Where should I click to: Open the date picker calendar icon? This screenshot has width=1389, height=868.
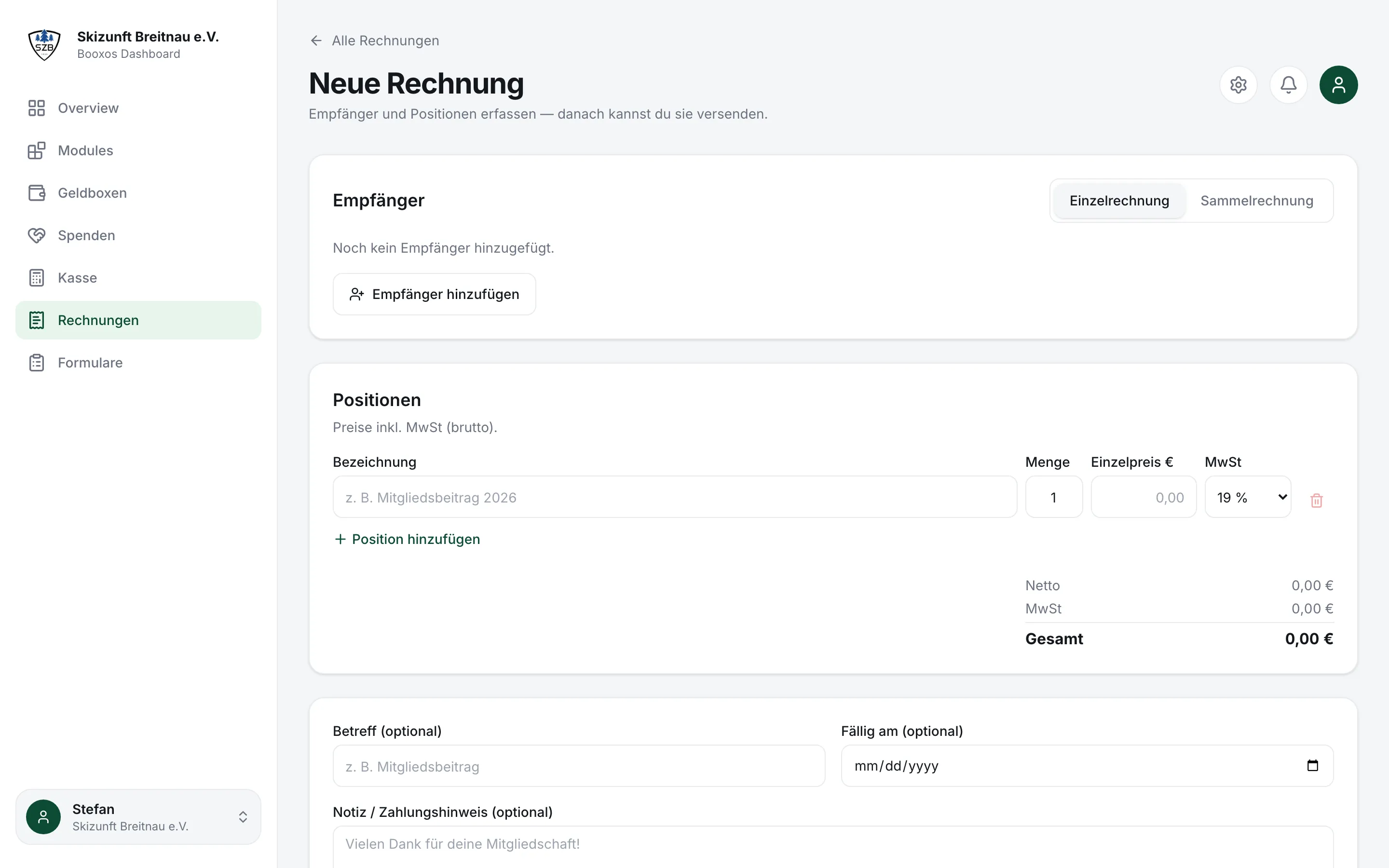[1313, 765]
